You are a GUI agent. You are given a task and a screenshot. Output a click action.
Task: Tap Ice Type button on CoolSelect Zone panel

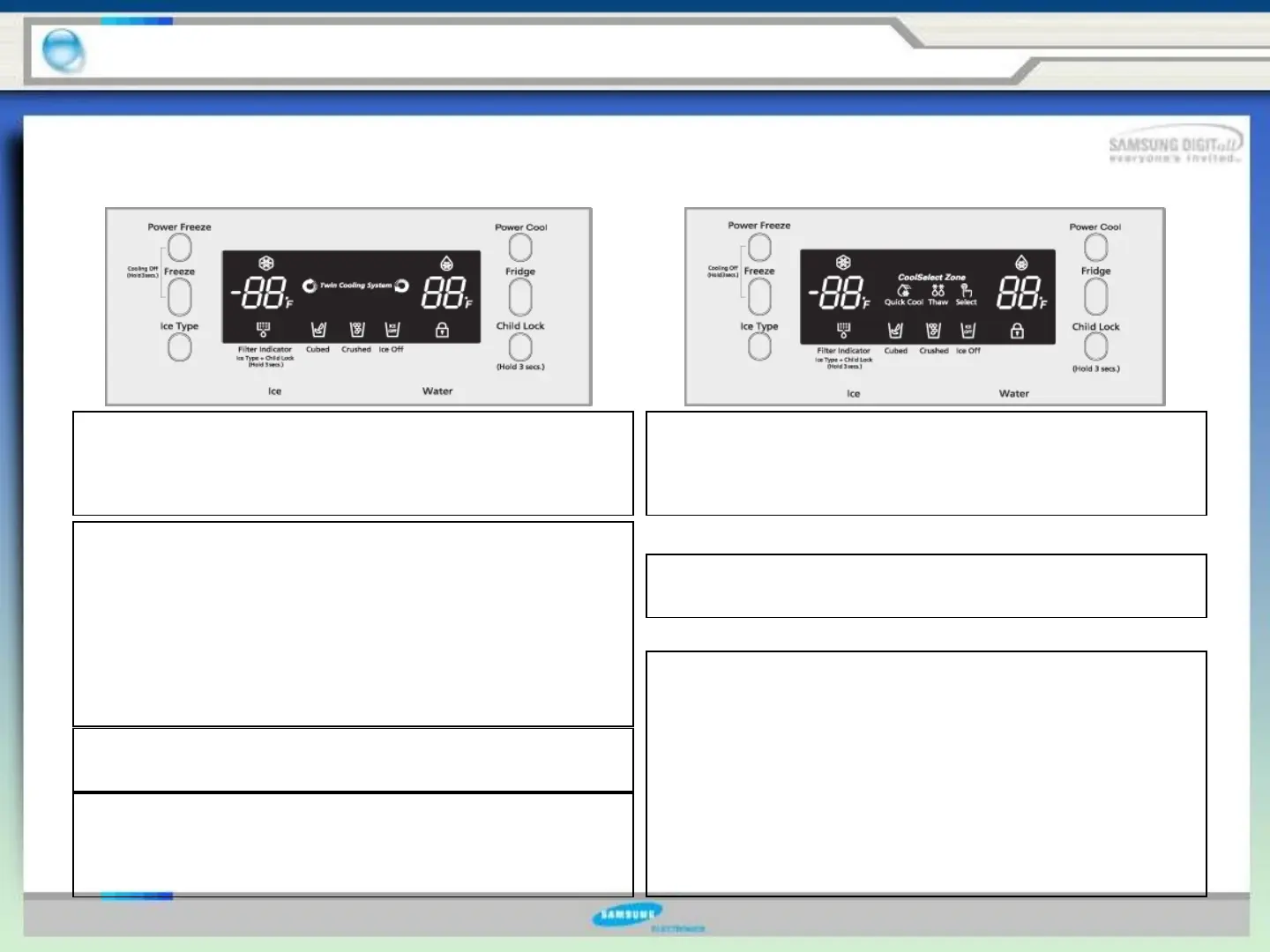[759, 346]
